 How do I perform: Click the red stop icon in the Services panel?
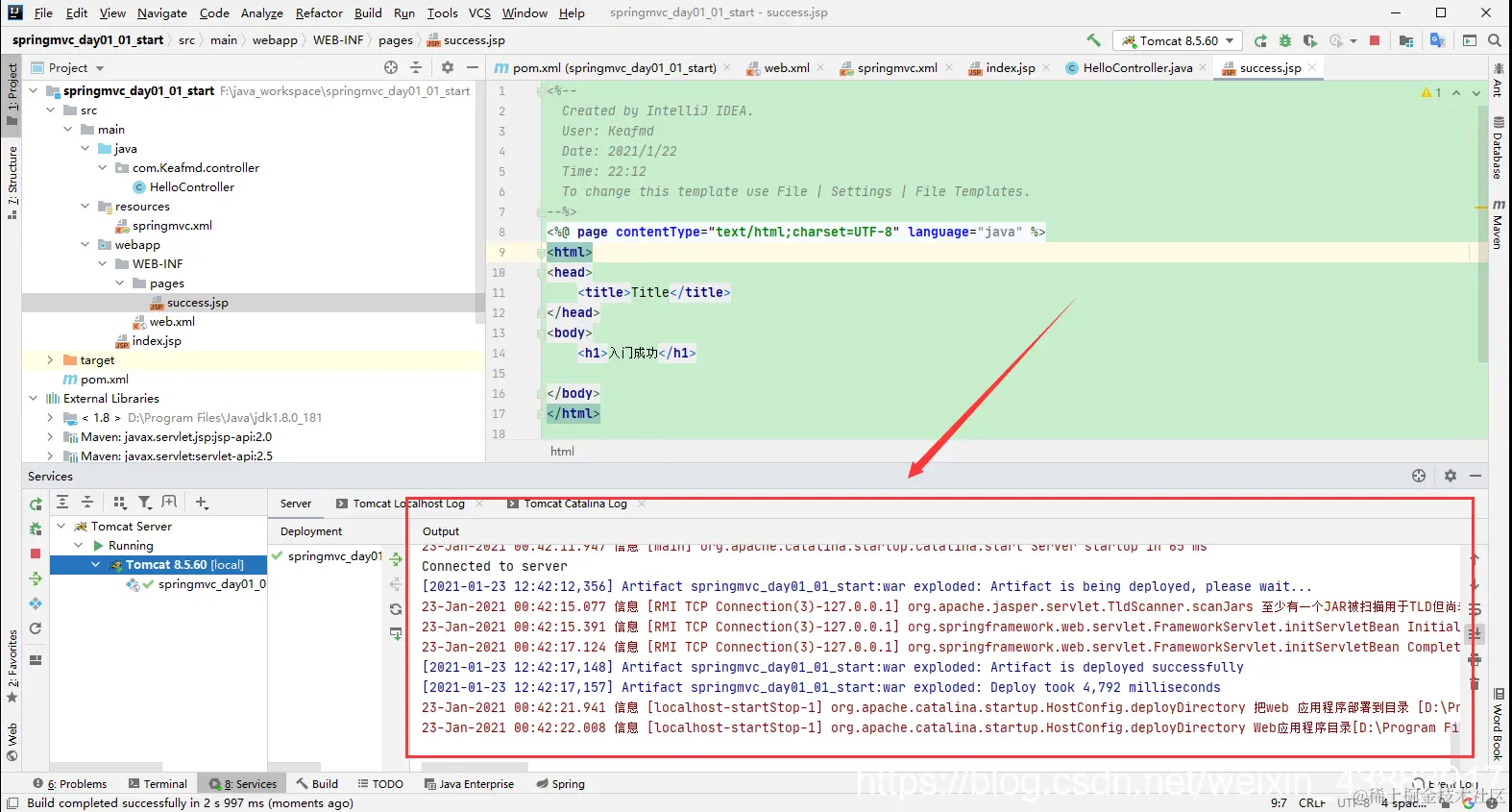tap(36, 554)
